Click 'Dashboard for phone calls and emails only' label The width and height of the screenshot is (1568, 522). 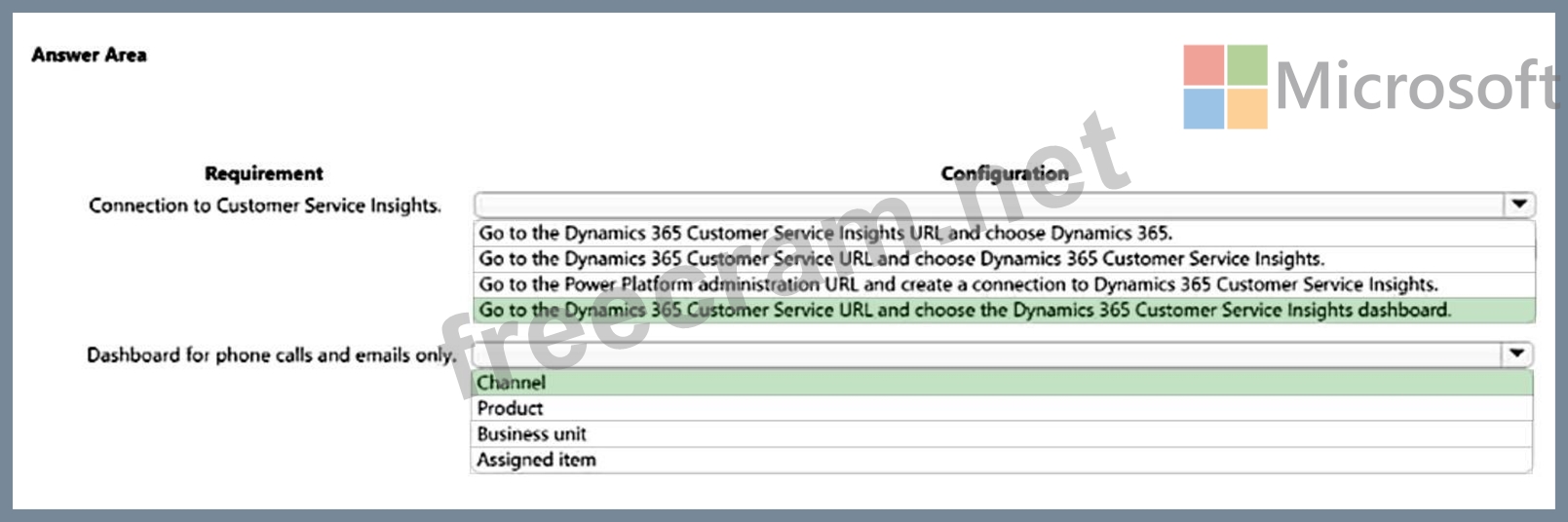tap(271, 355)
